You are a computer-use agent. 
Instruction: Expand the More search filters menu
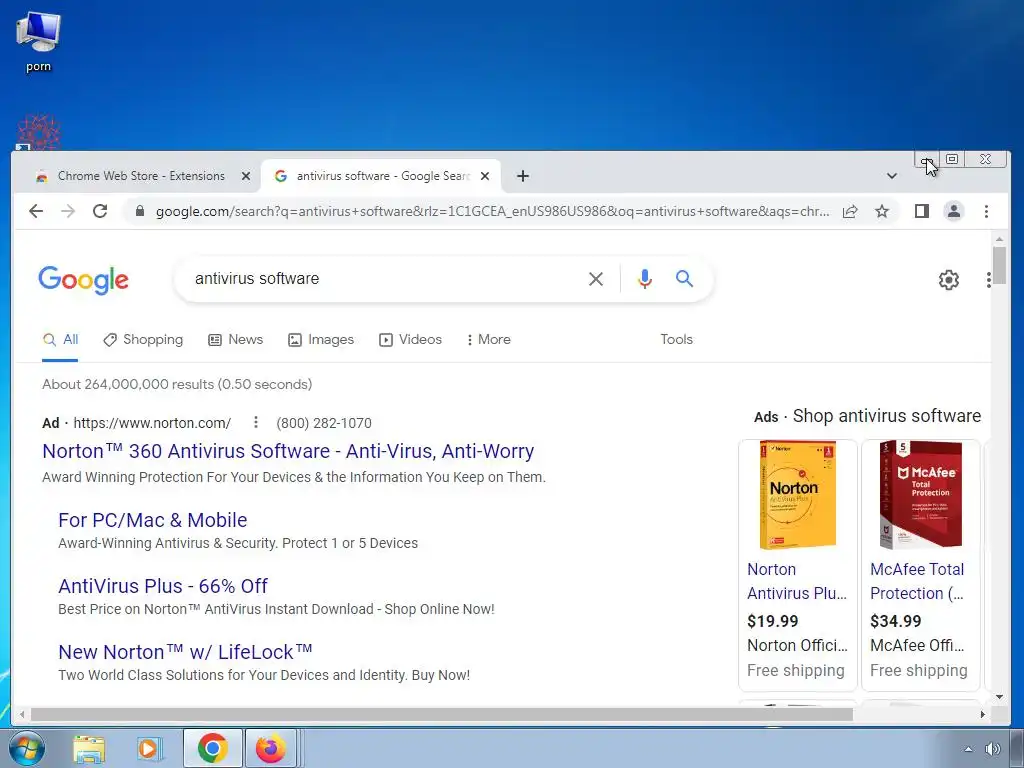tap(488, 340)
